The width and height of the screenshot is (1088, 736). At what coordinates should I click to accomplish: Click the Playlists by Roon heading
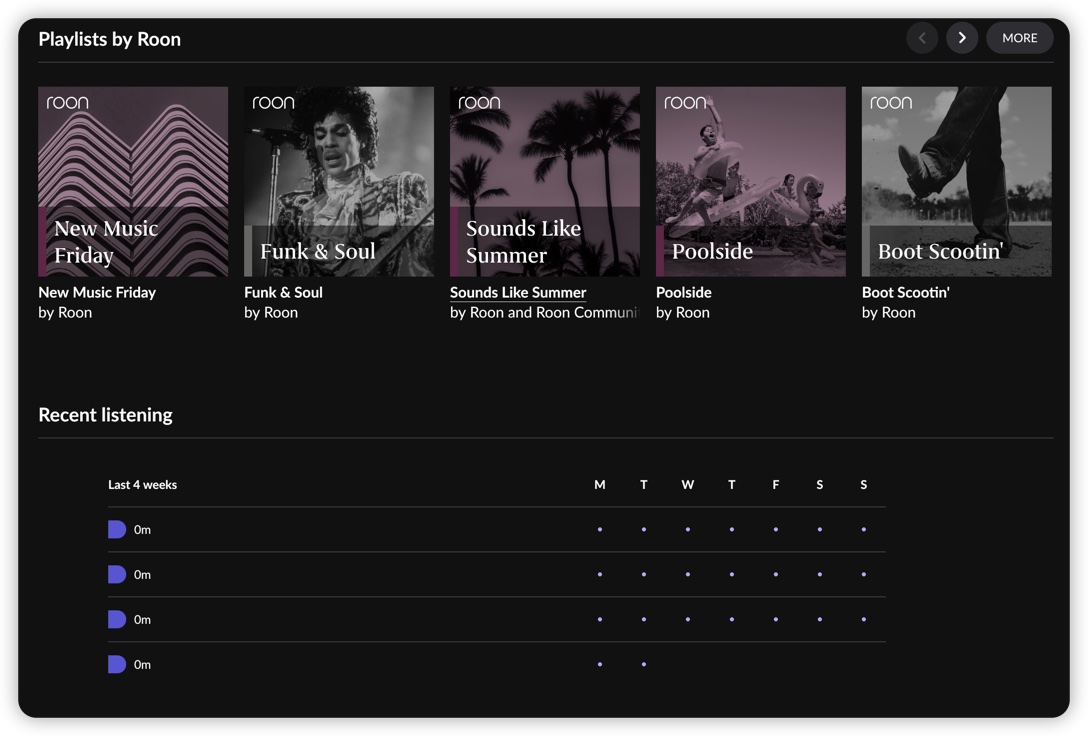tap(110, 39)
